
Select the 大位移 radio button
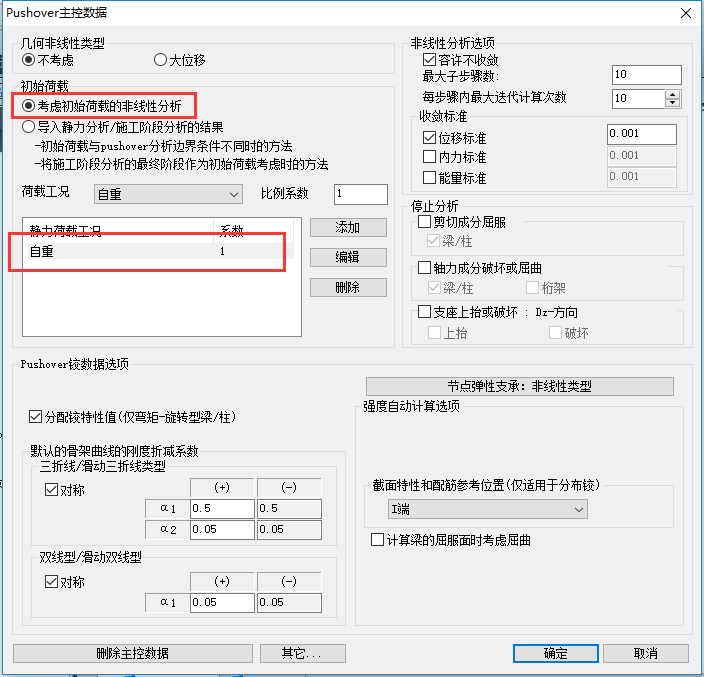(161, 60)
